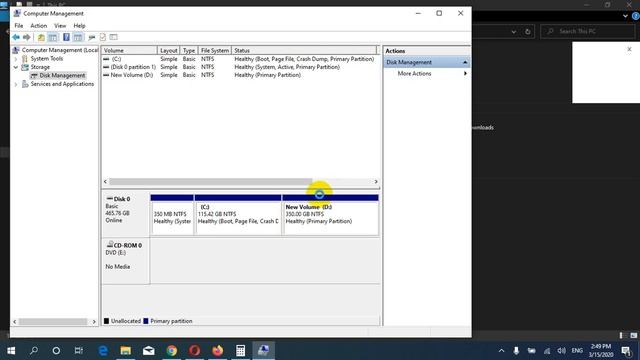Select the (C:) volume row
The height and width of the screenshot is (360, 640).
click(x=239, y=59)
